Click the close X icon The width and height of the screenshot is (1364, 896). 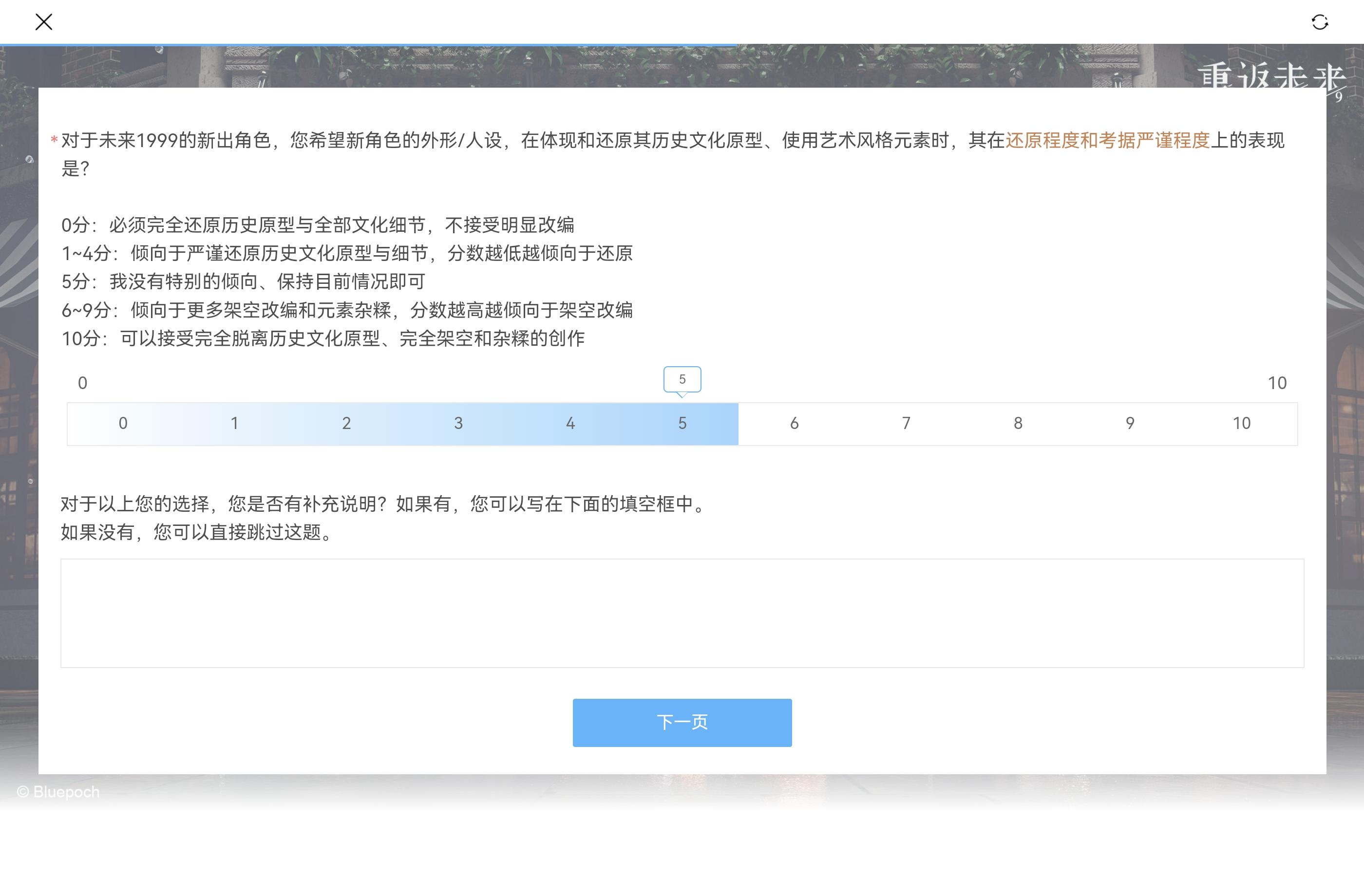pos(43,22)
